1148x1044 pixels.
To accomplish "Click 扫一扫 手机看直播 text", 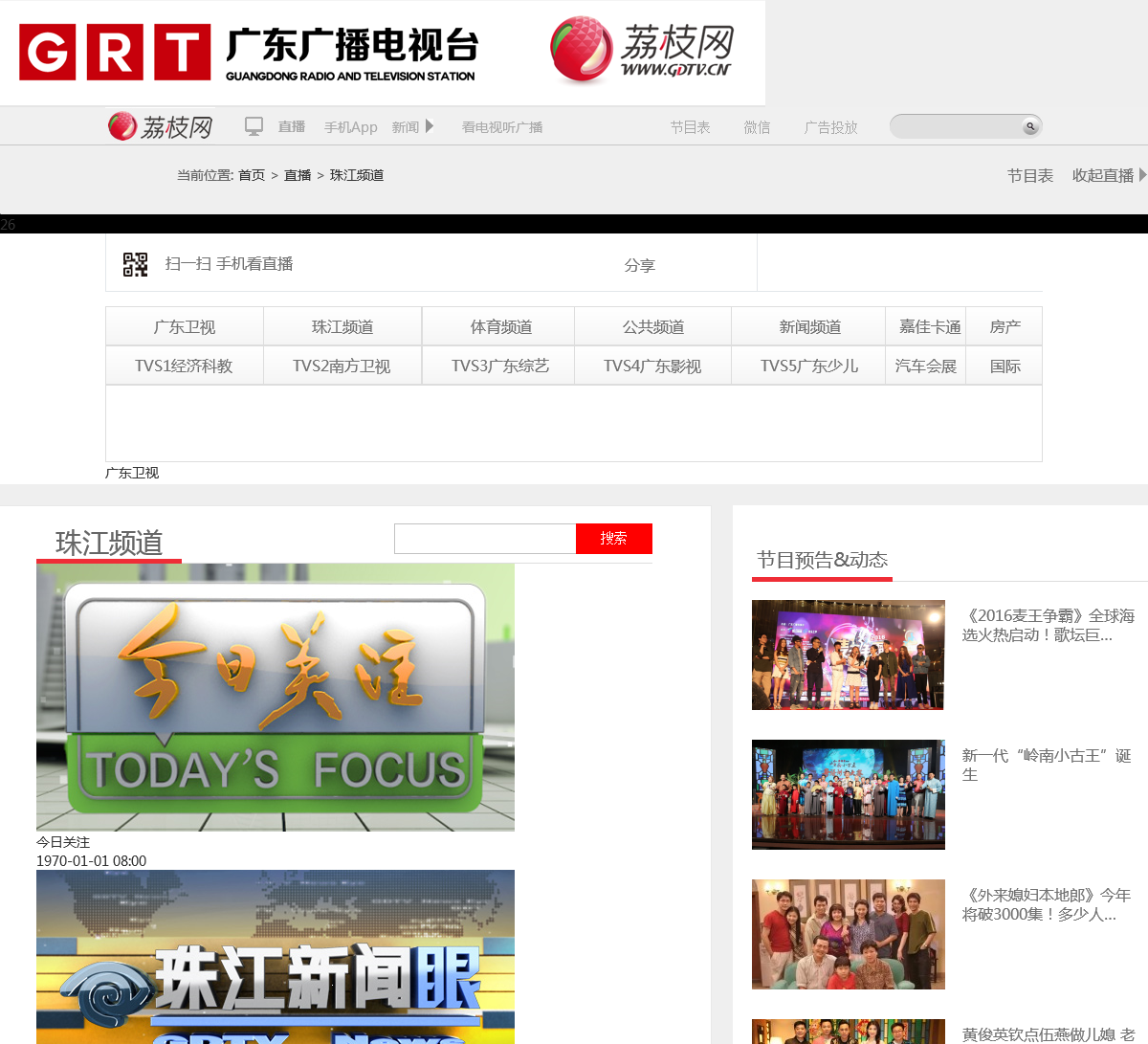I will click(229, 264).
